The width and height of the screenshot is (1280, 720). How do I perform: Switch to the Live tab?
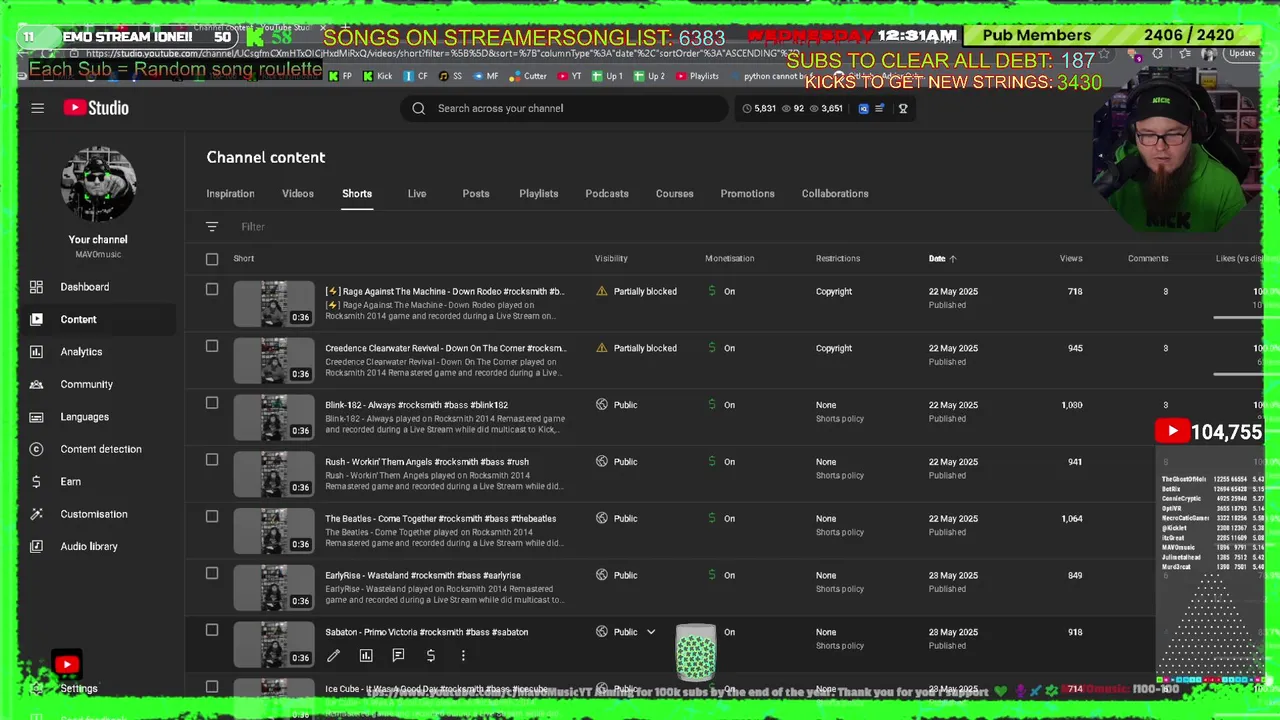point(417,194)
